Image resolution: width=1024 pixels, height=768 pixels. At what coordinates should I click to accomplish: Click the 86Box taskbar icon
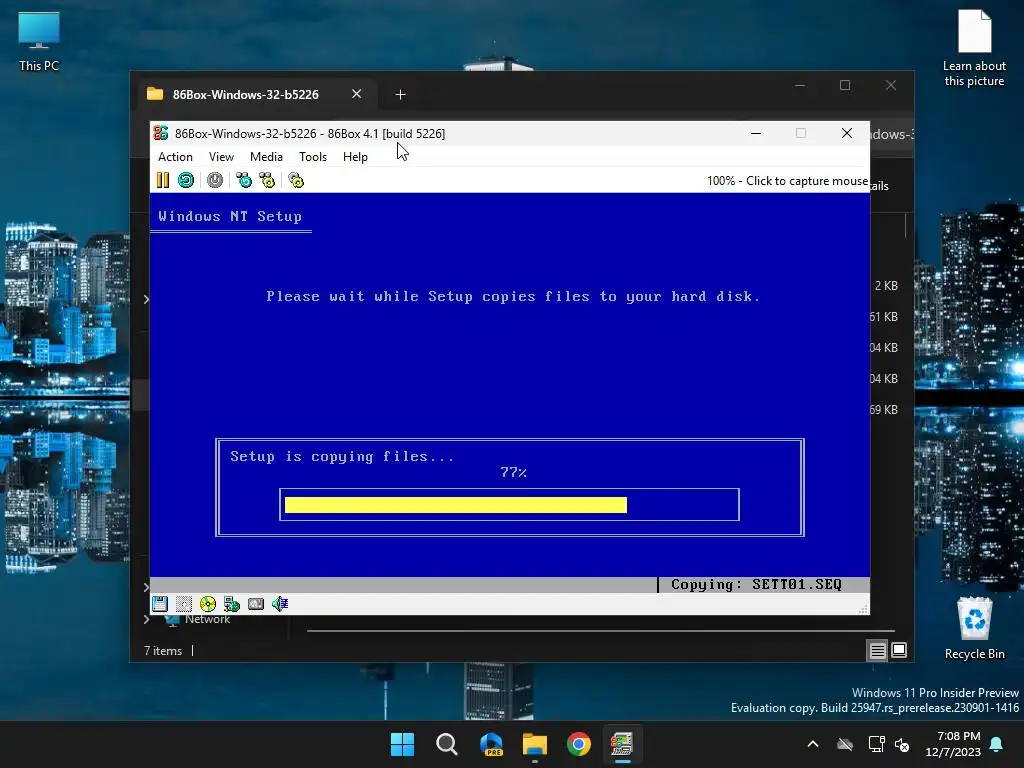point(622,744)
